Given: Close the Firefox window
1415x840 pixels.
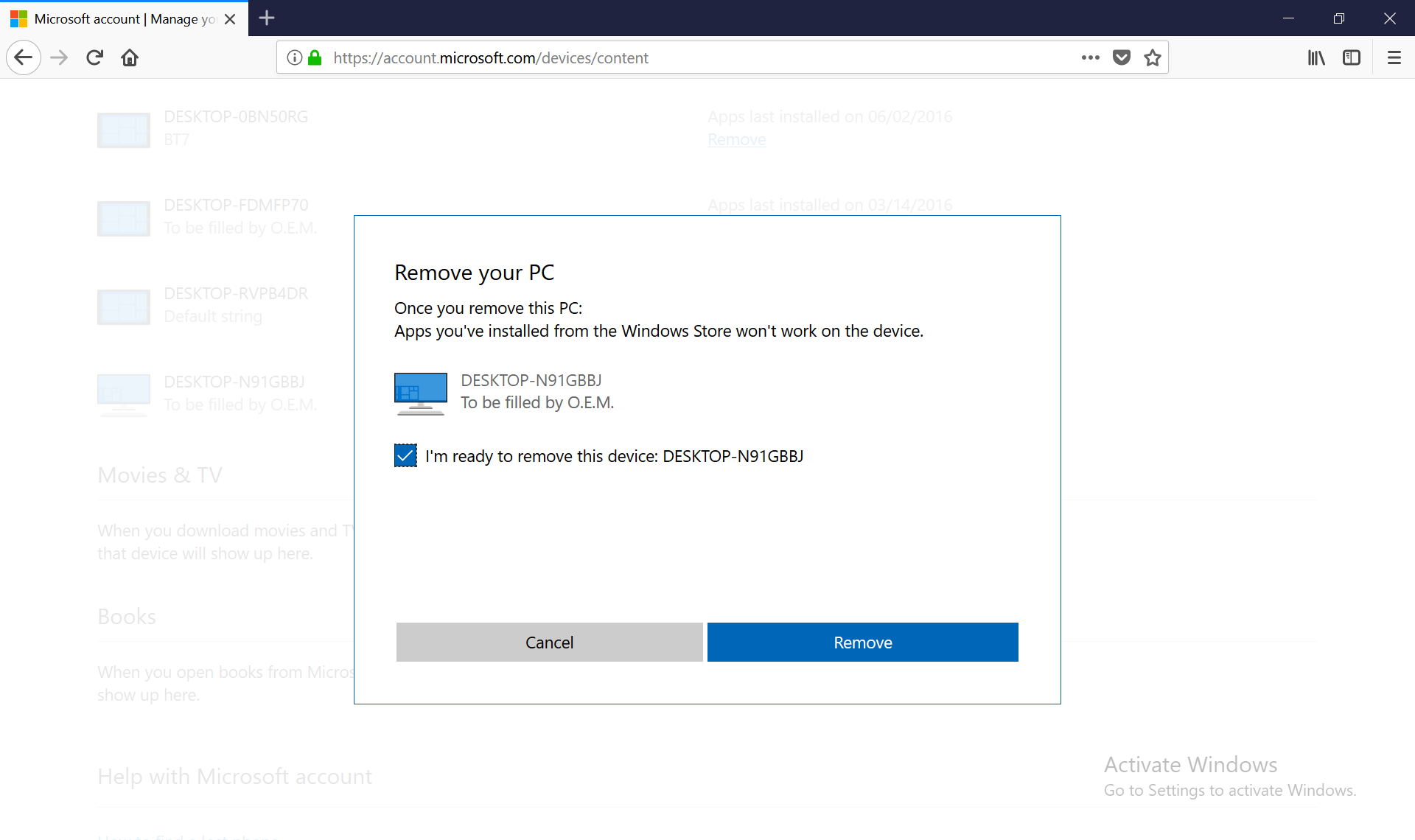Looking at the screenshot, I should 1390,18.
